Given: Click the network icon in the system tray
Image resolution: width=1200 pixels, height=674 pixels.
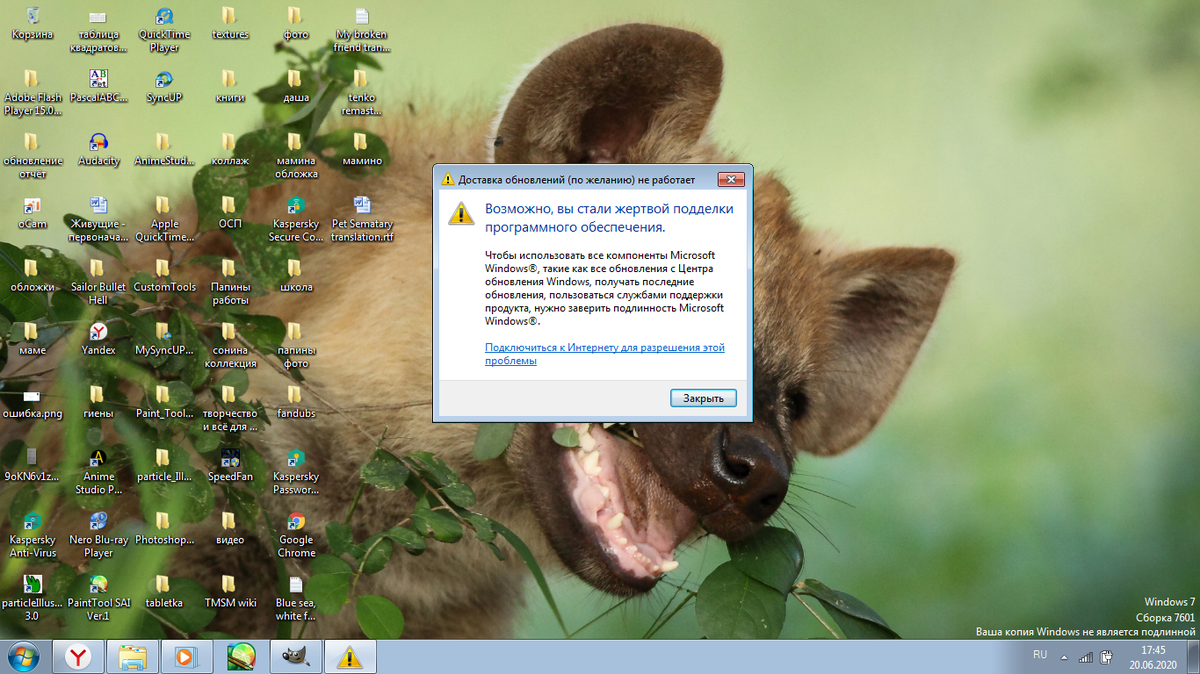Looking at the screenshot, I should pos(1086,657).
